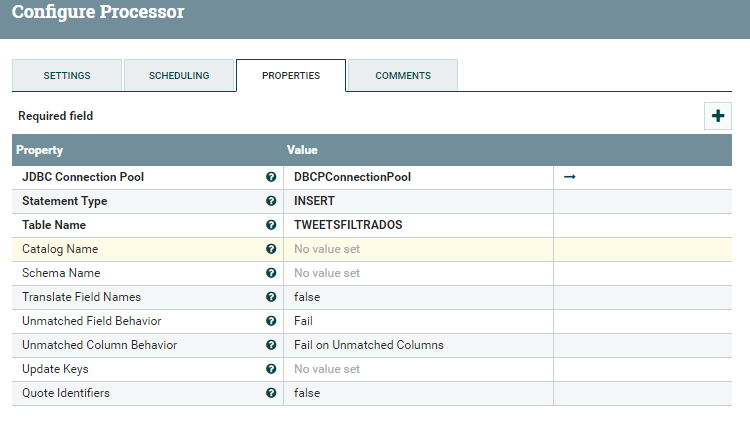
Task: Click the help icon beside Update Keys
Action: [271, 369]
